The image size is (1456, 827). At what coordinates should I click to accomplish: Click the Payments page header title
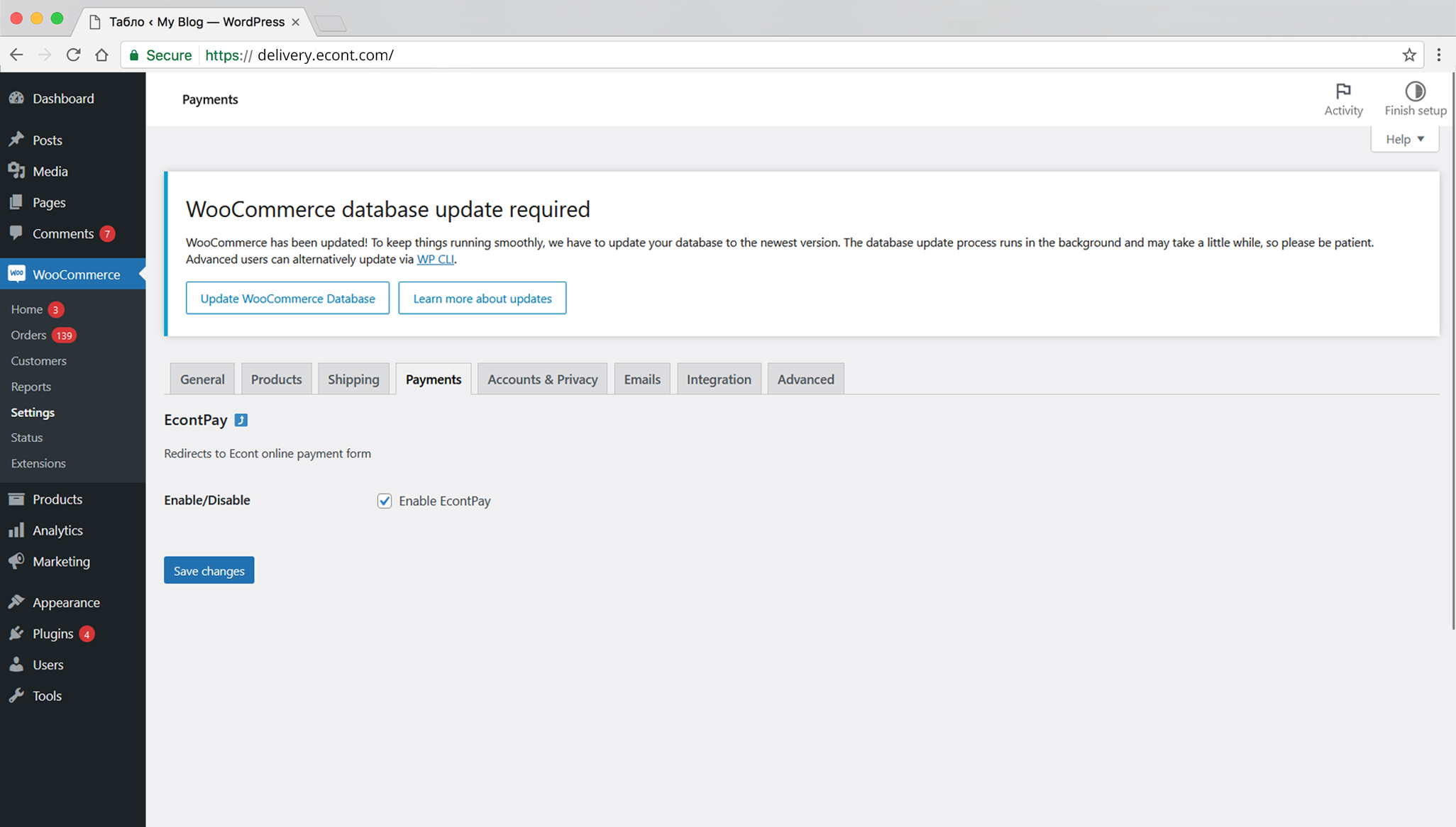coord(210,99)
